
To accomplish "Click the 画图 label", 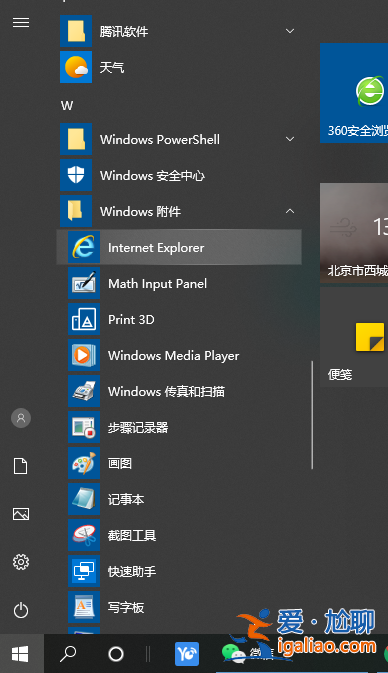I will click(120, 464).
